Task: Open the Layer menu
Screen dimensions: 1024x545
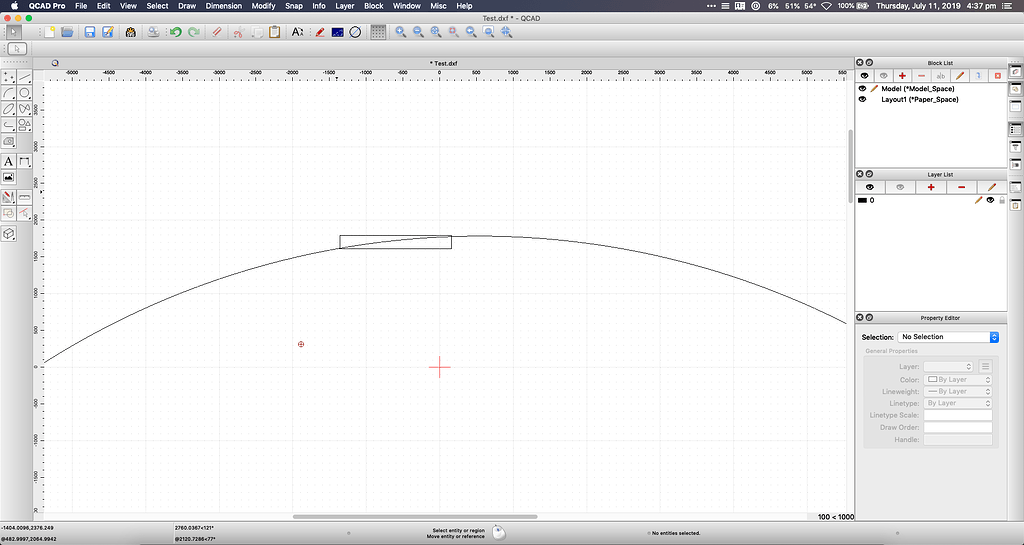Action: [x=345, y=6]
